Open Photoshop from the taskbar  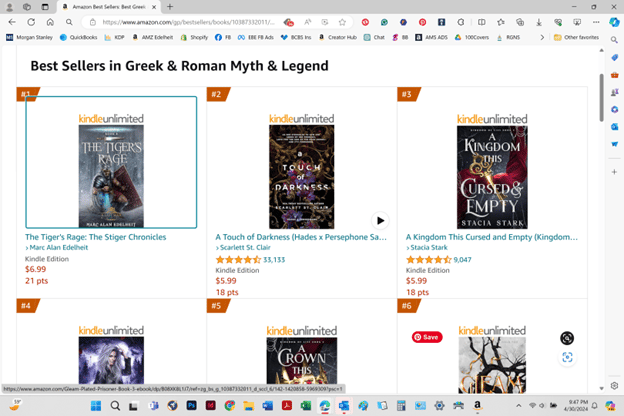191,406
